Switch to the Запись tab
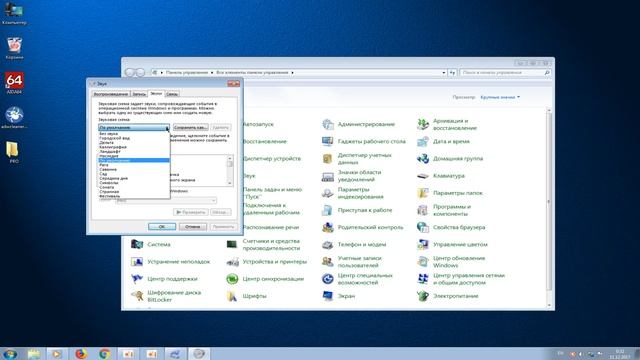Screen dimensions: 640x360 click(x=139, y=94)
